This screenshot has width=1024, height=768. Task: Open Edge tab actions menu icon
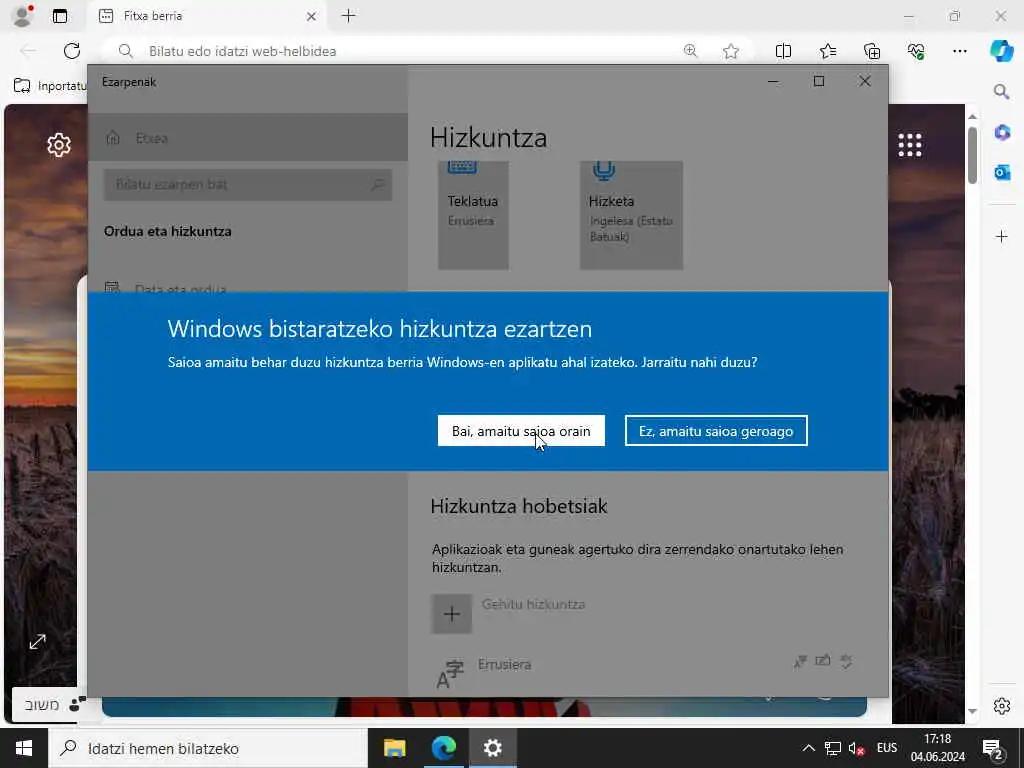tap(60, 16)
